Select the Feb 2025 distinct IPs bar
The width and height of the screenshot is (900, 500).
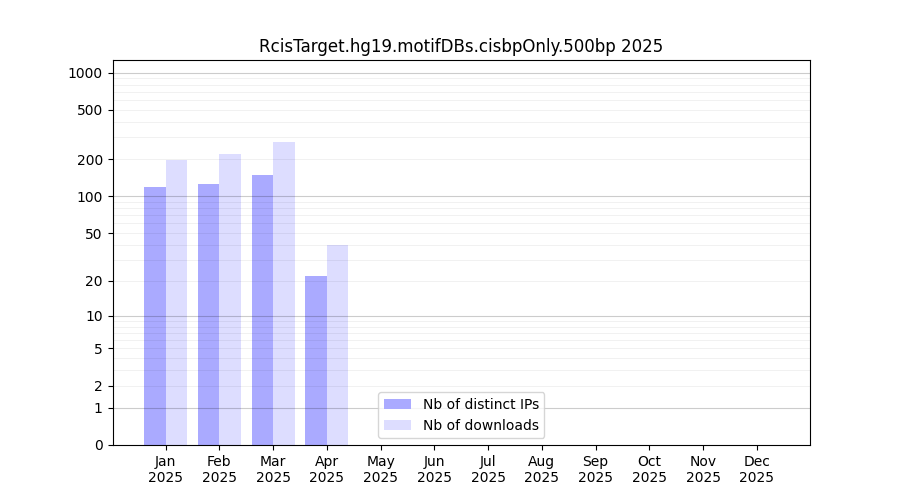click(x=208, y=314)
